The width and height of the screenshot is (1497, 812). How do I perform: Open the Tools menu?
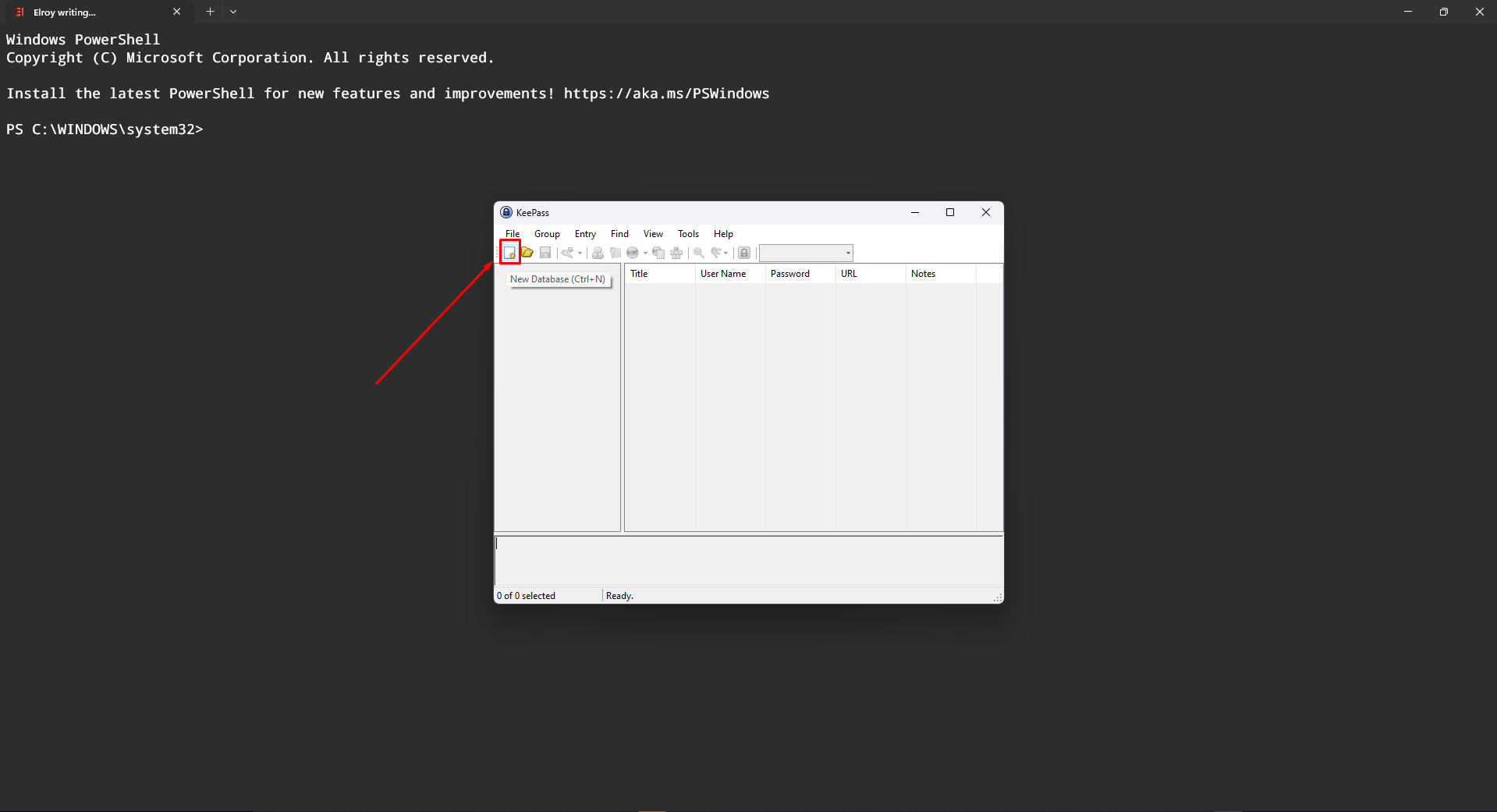click(688, 234)
